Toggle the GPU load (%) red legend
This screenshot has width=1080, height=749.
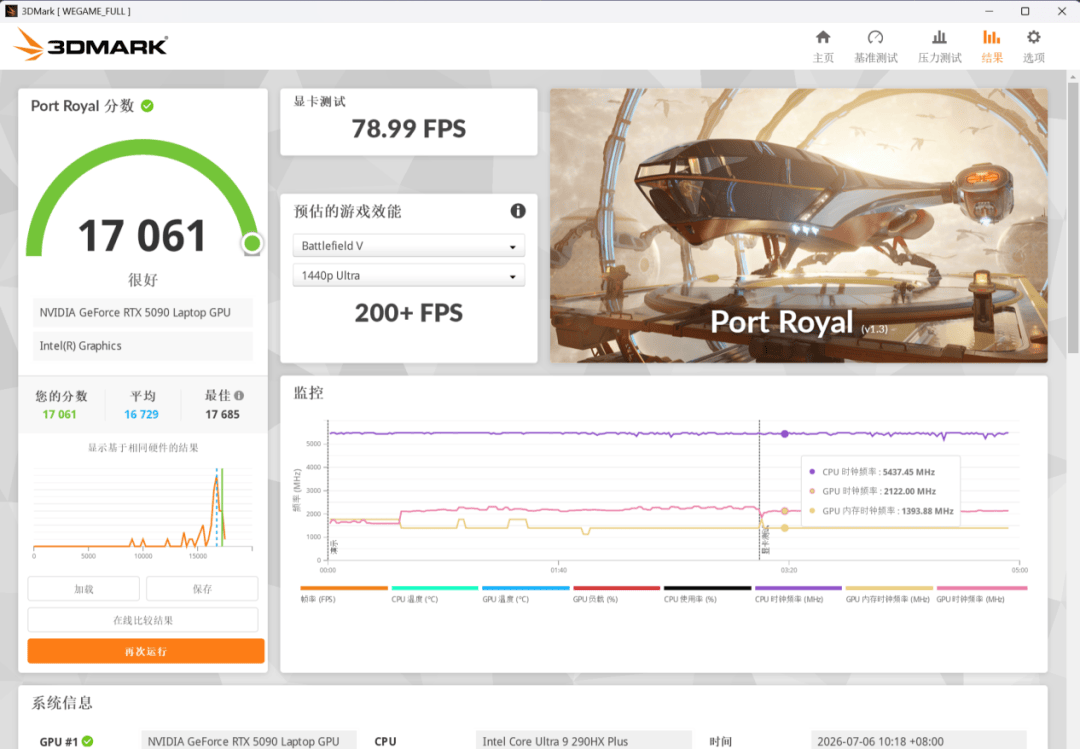point(616,593)
